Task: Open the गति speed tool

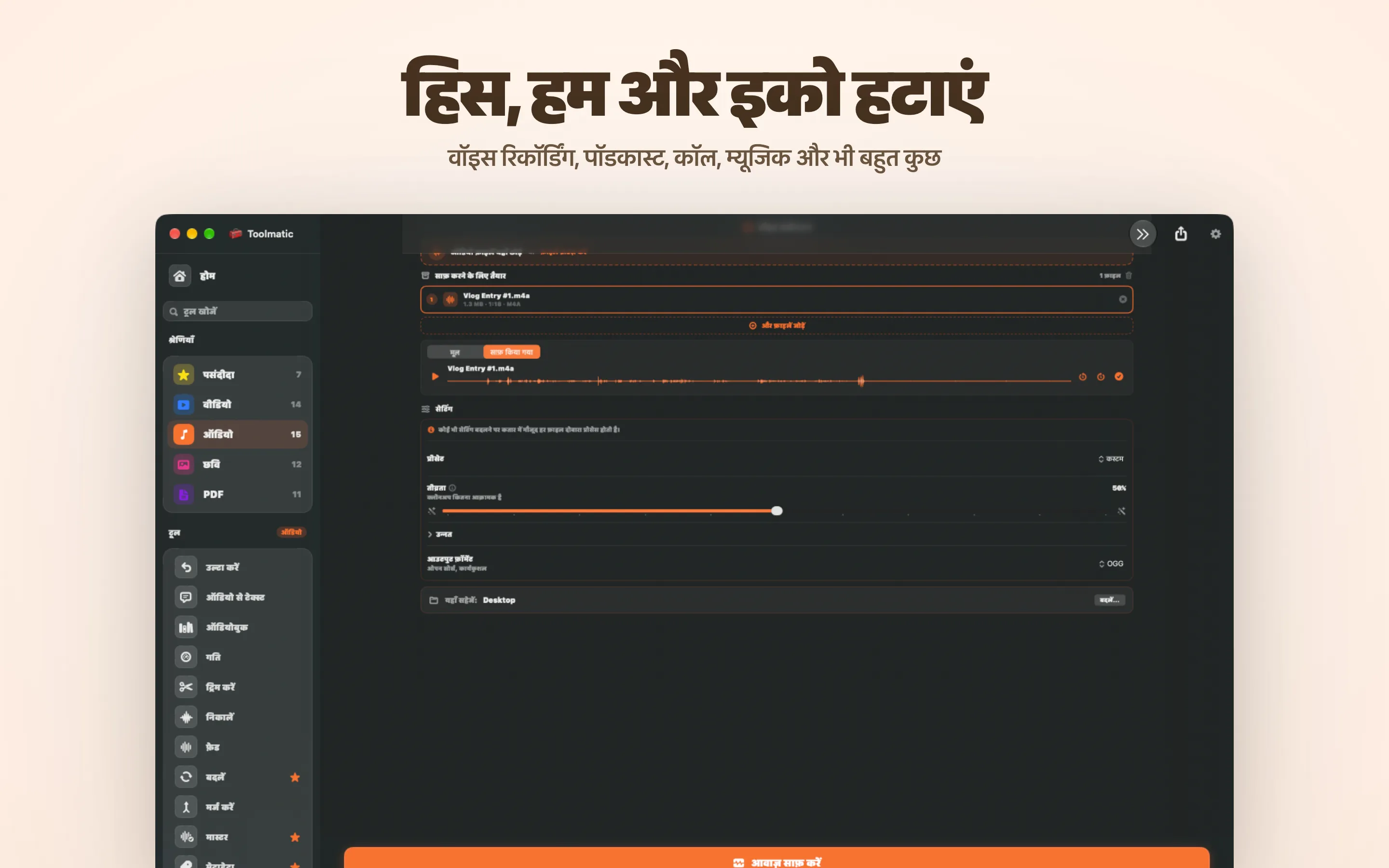Action: pos(238,657)
